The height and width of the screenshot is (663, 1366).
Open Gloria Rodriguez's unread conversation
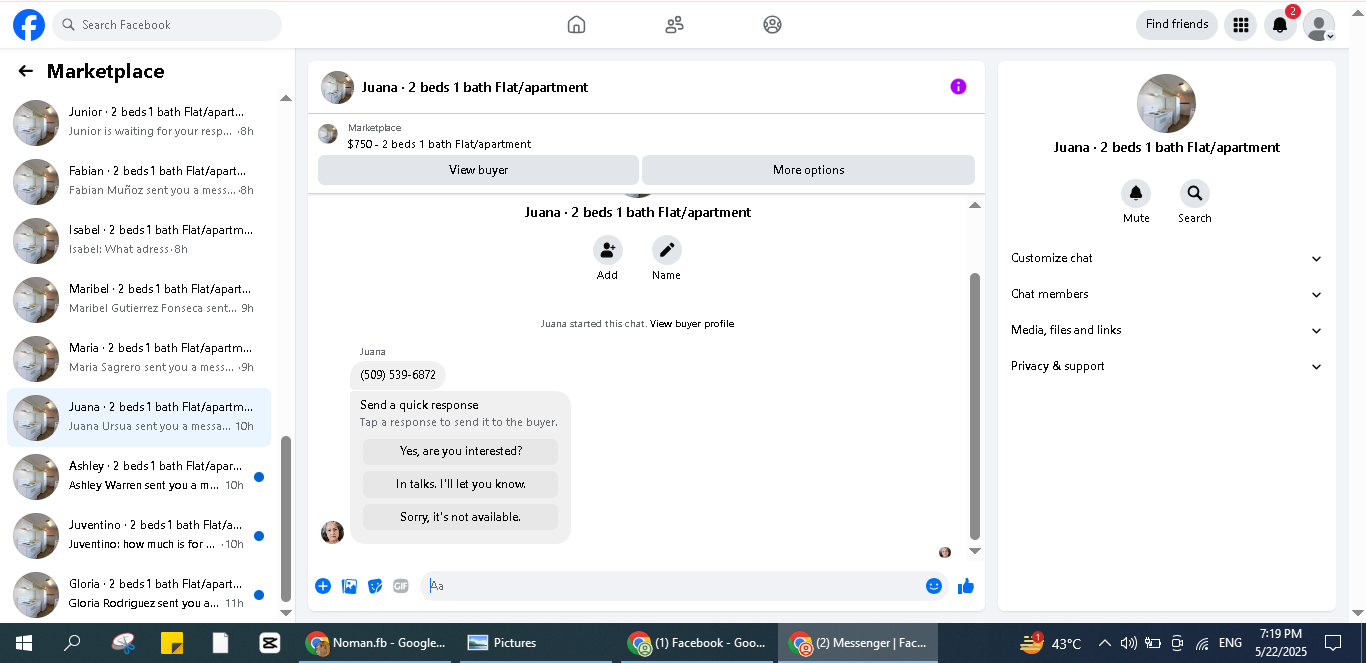tap(139, 594)
